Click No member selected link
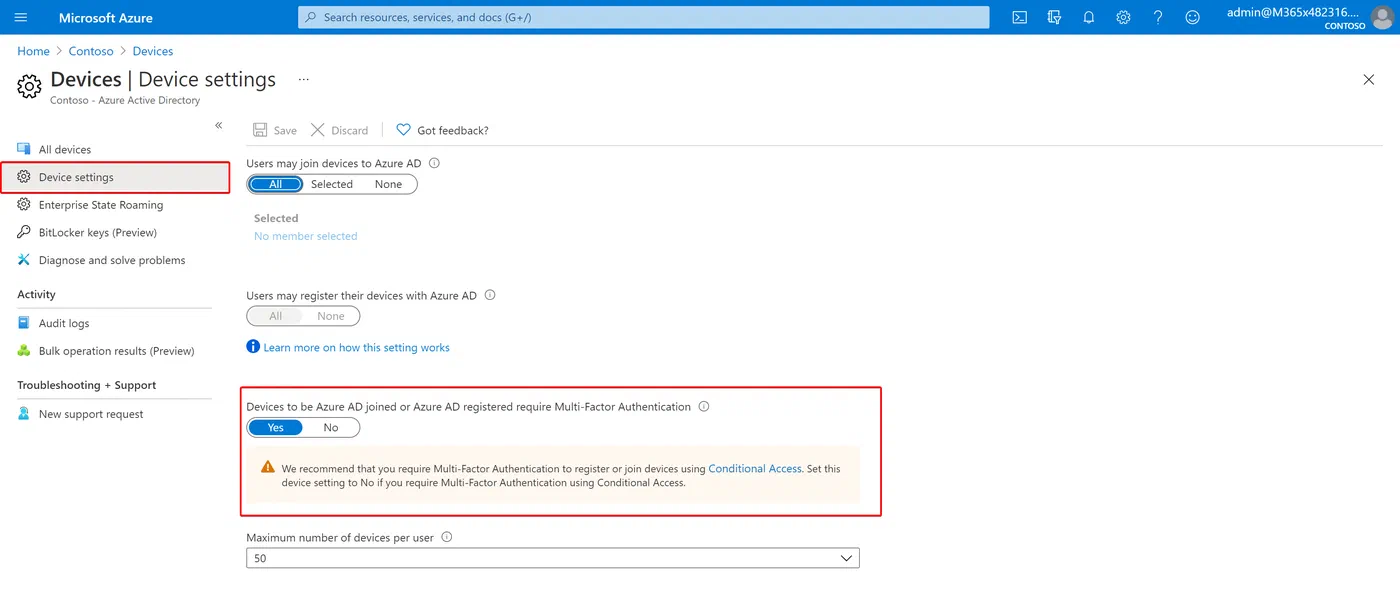 coord(305,236)
